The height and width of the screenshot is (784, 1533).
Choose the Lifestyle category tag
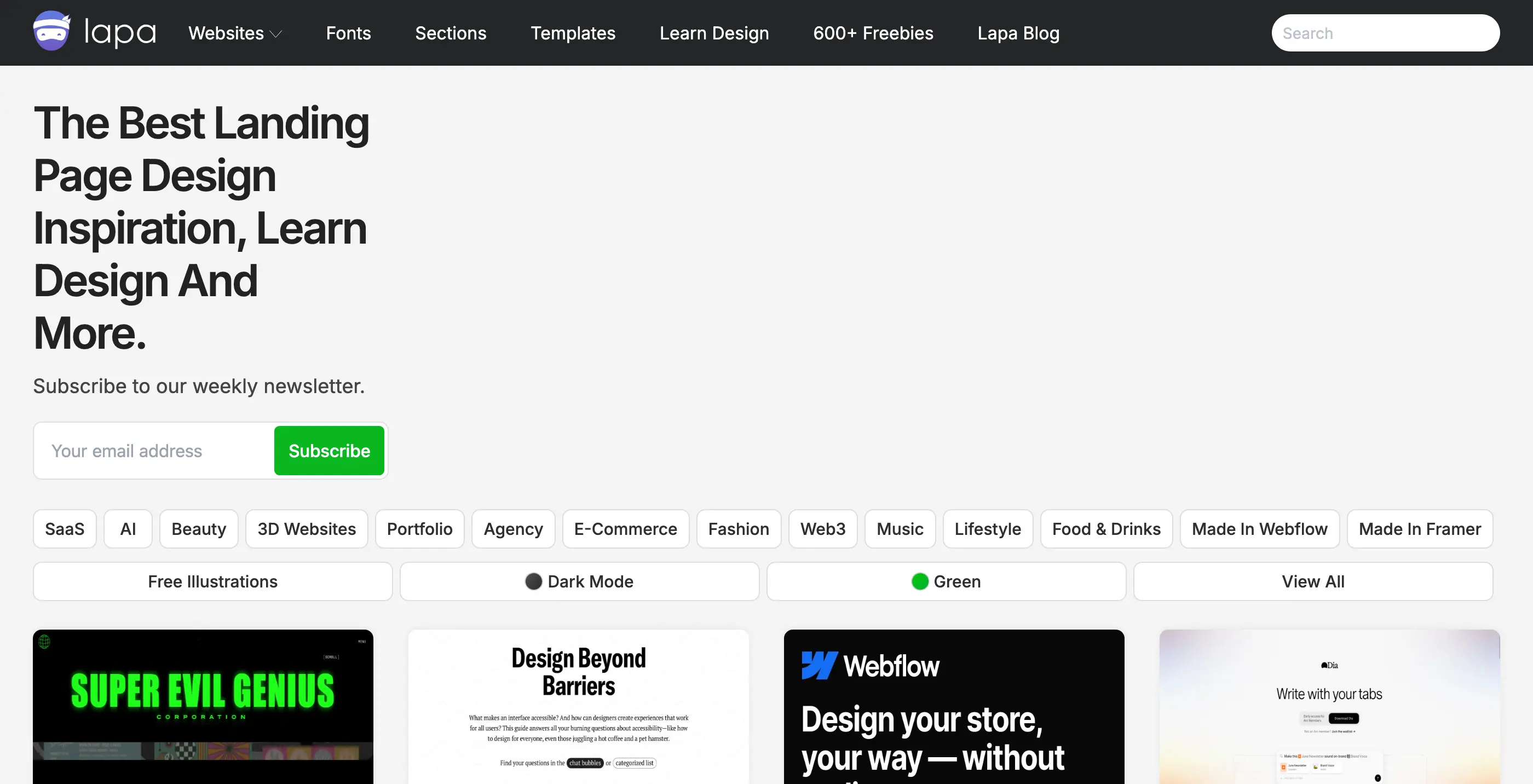pos(988,529)
